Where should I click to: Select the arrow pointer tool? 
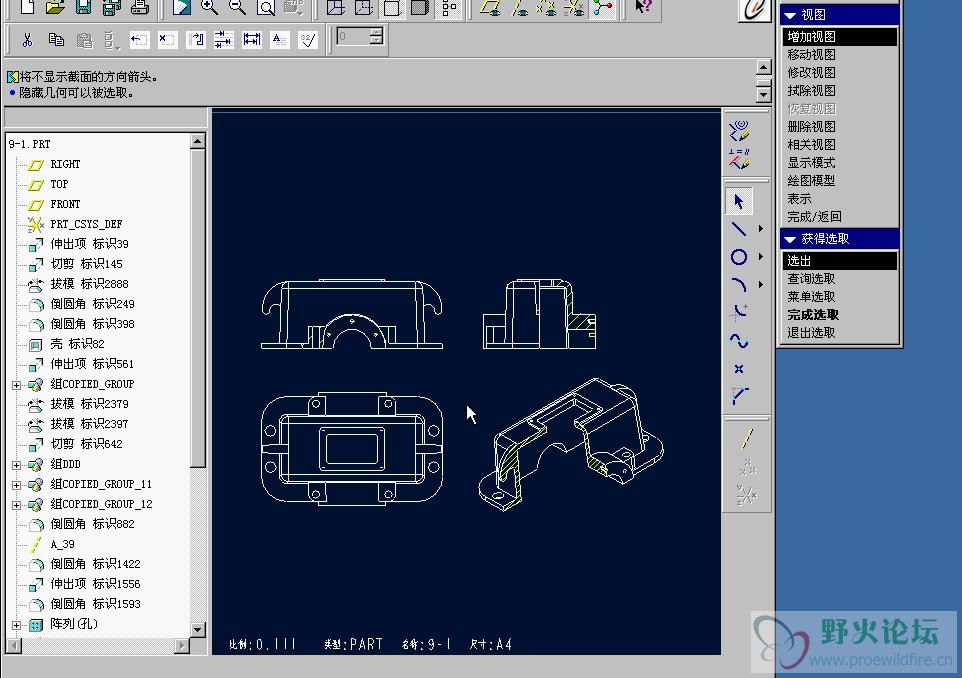tap(739, 201)
